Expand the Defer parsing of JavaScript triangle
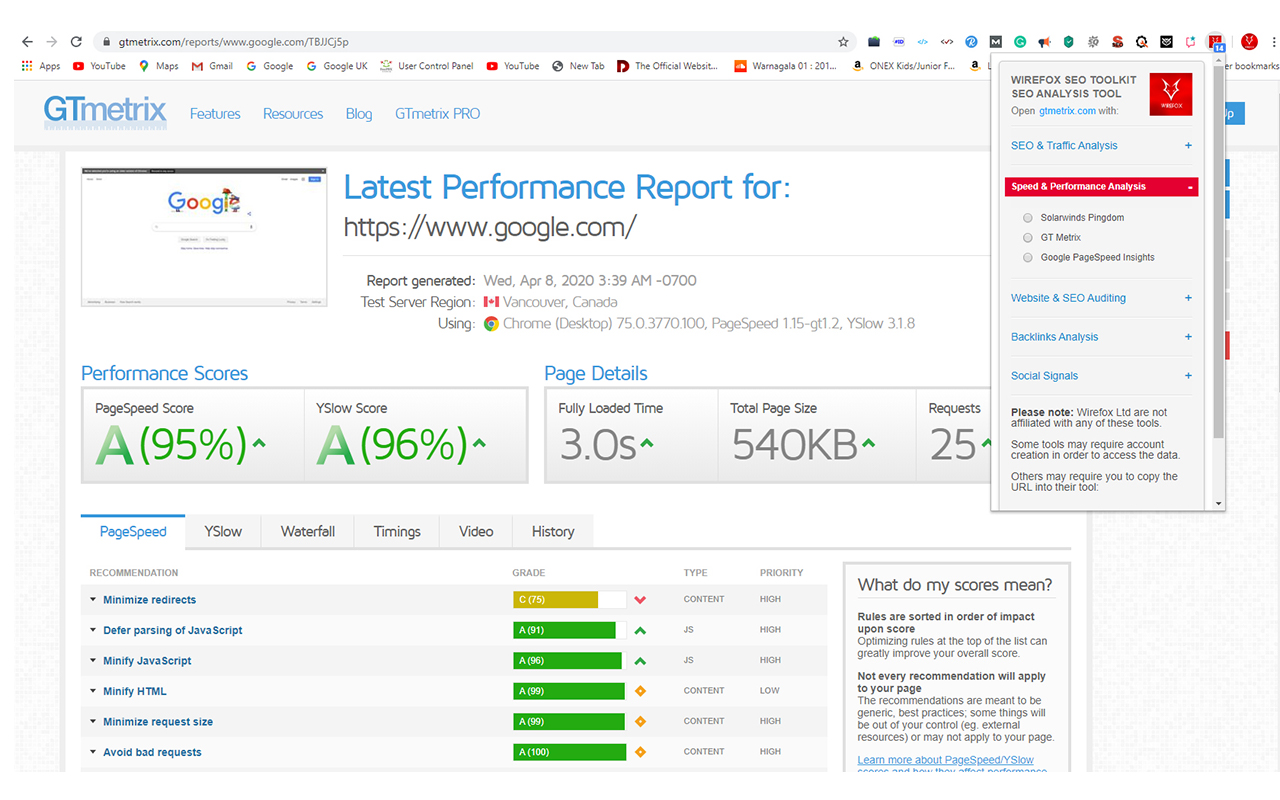 click(x=93, y=630)
